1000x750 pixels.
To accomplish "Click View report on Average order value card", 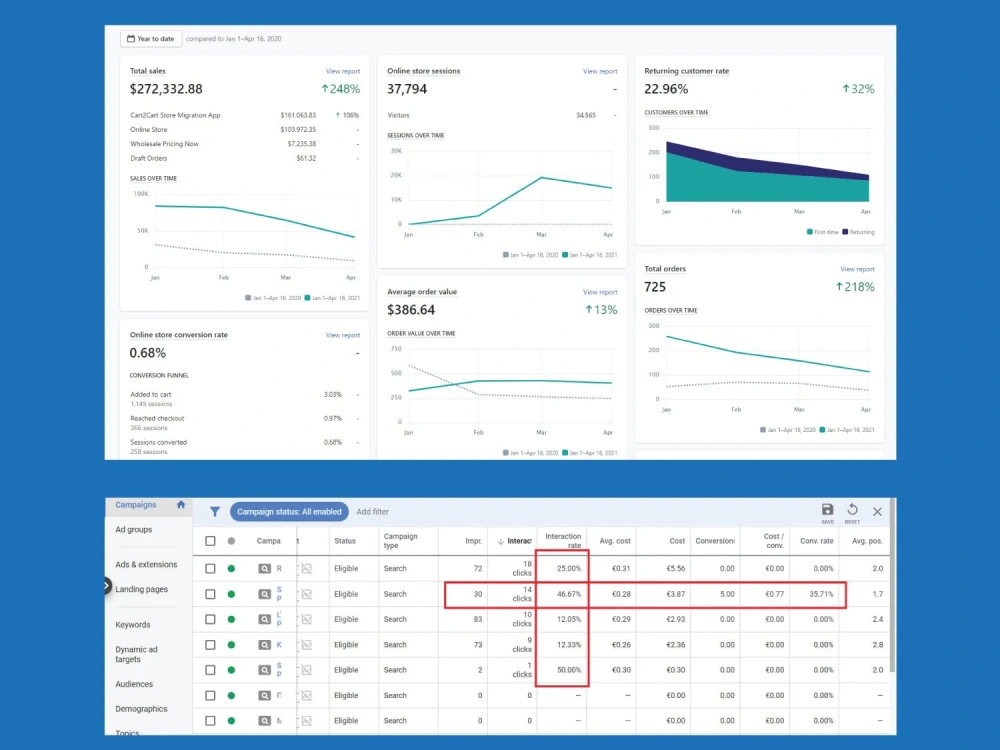I will tap(599, 292).
